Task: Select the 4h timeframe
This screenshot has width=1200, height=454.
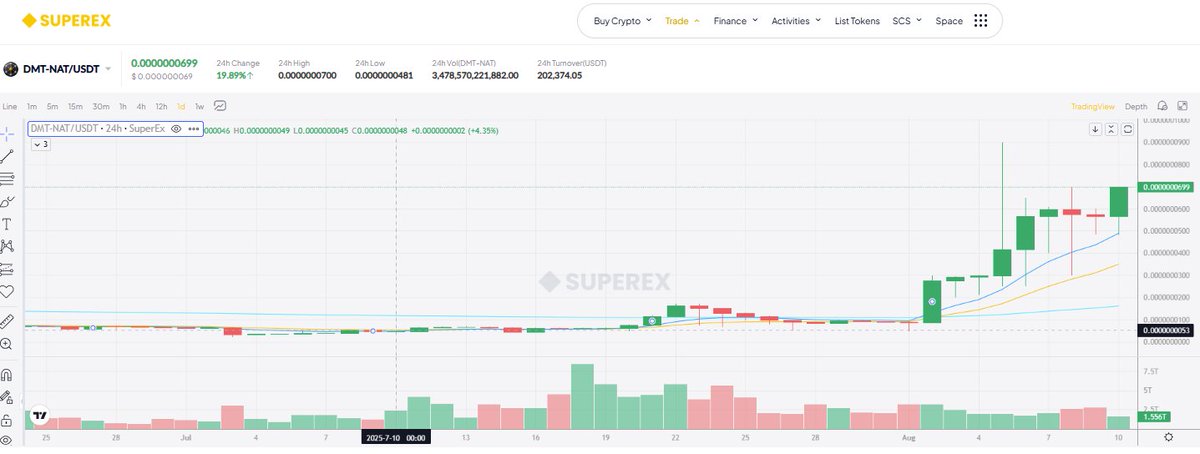Action: (x=141, y=106)
